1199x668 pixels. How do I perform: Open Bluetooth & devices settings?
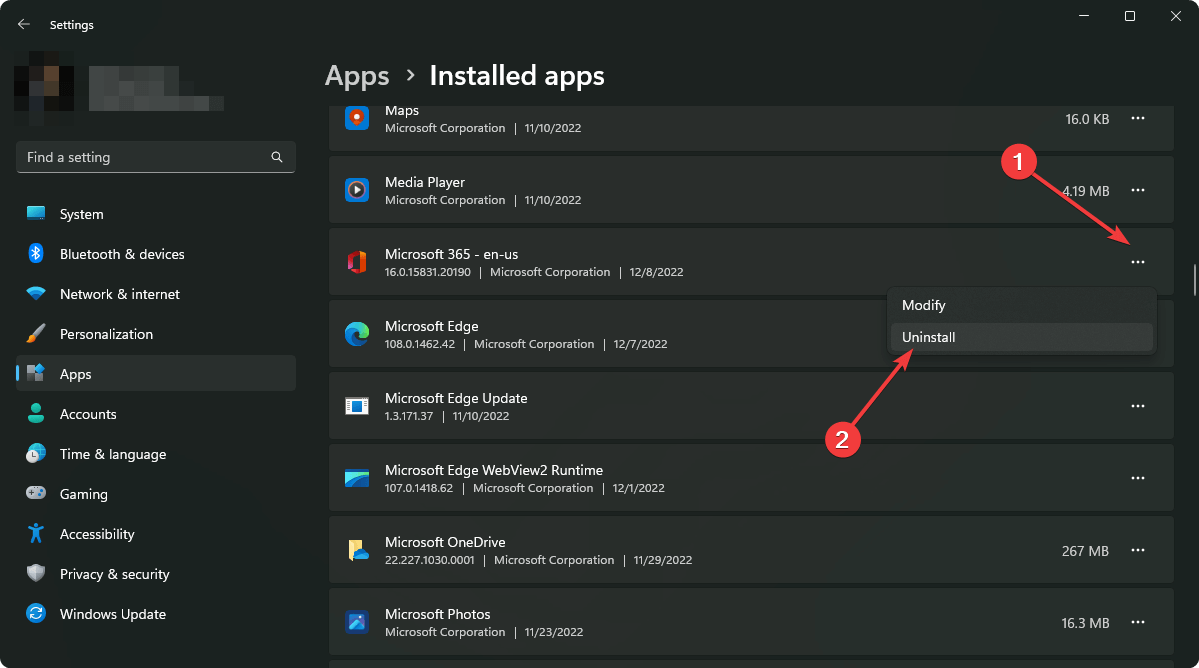click(156, 254)
